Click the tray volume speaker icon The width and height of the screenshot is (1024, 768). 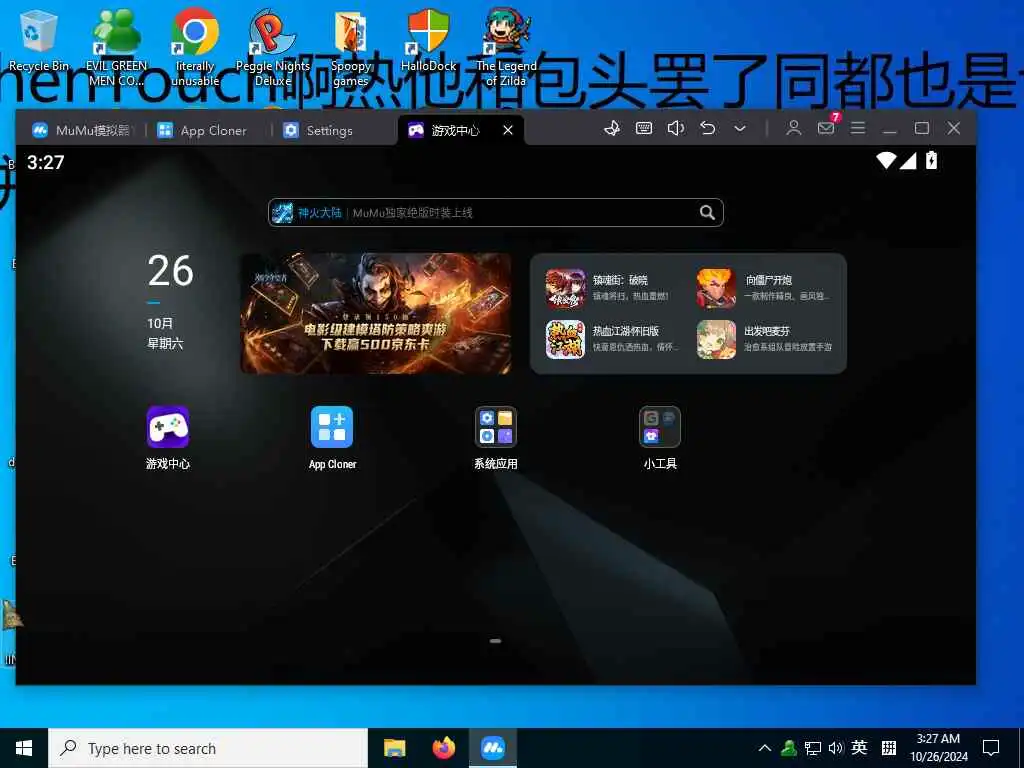pyautogui.click(x=835, y=748)
